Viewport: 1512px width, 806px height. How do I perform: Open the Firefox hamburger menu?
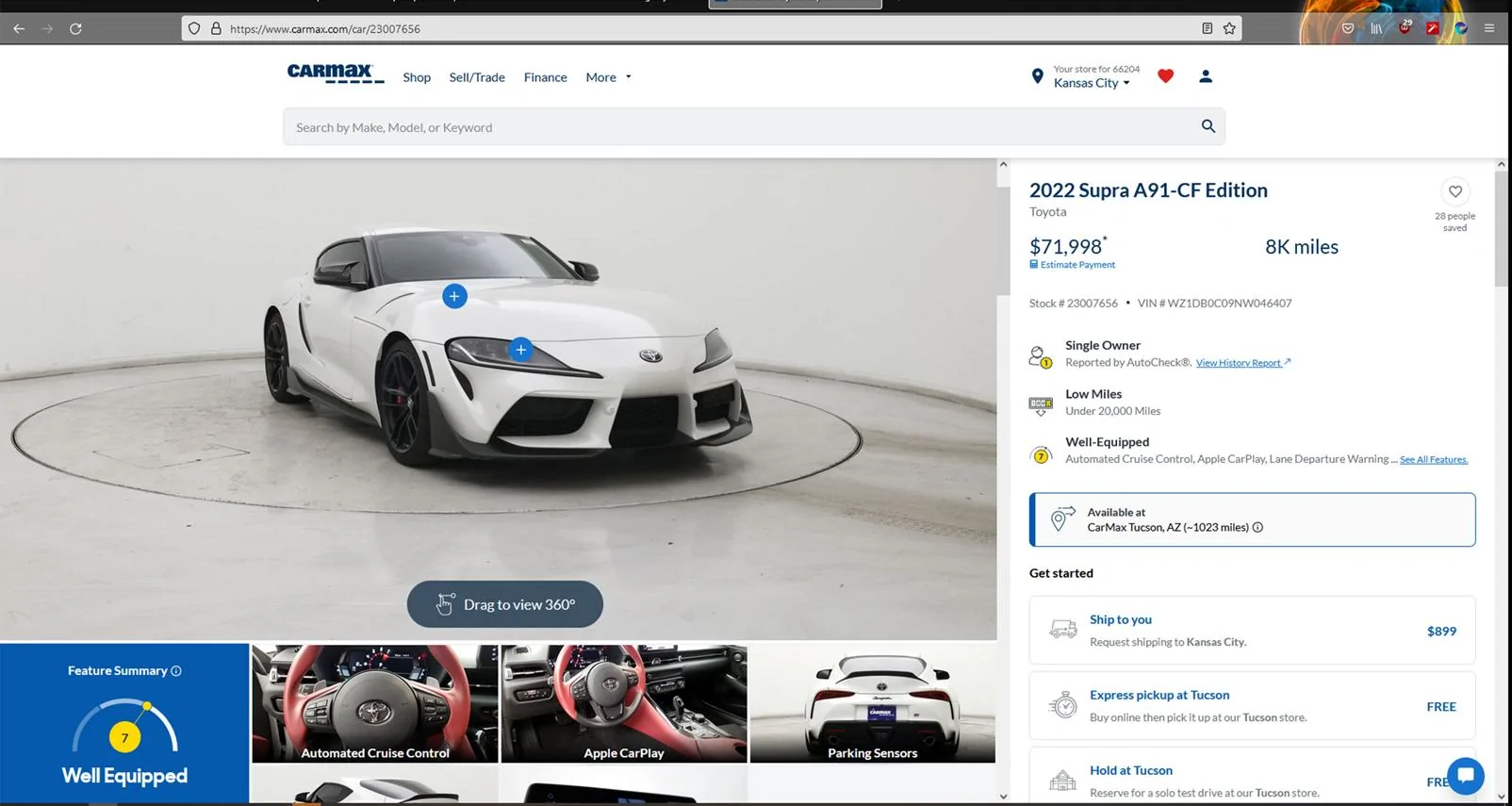coord(1489,28)
